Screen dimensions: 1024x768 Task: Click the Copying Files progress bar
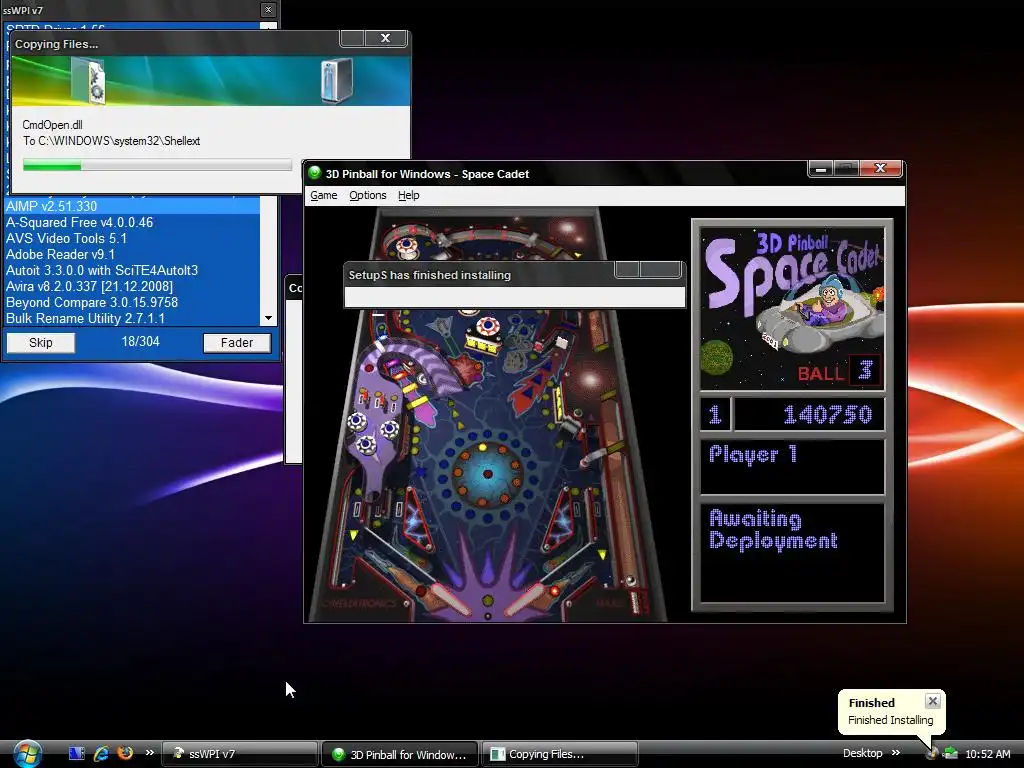(157, 165)
